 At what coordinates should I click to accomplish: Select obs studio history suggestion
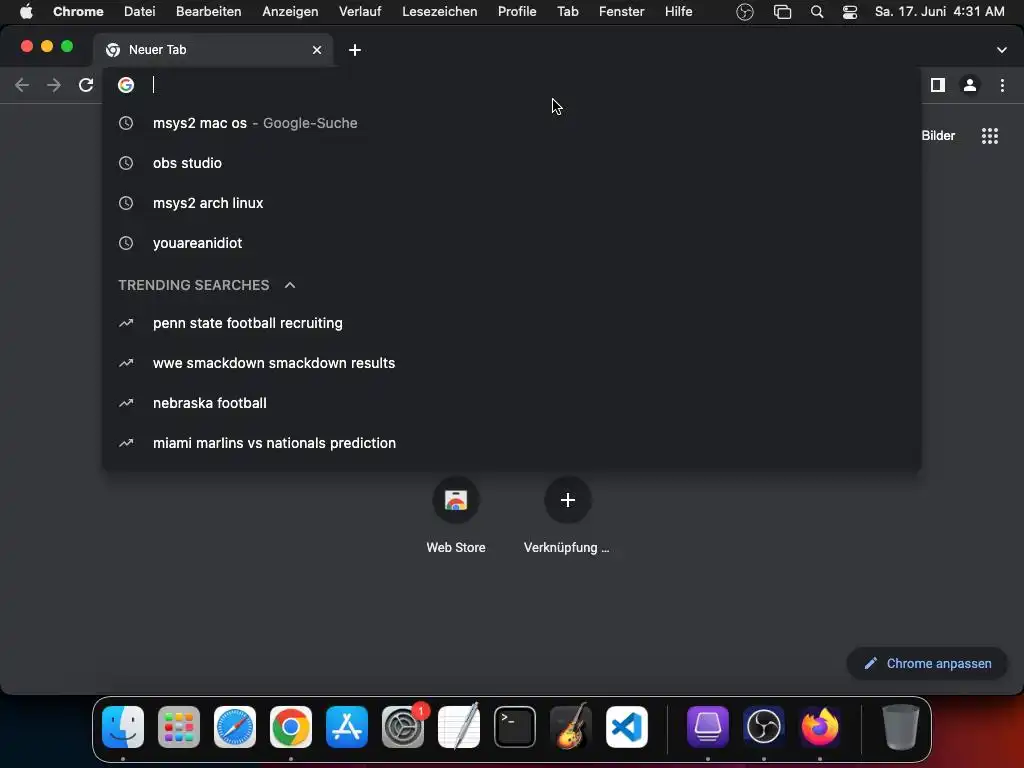[x=511, y=163]
